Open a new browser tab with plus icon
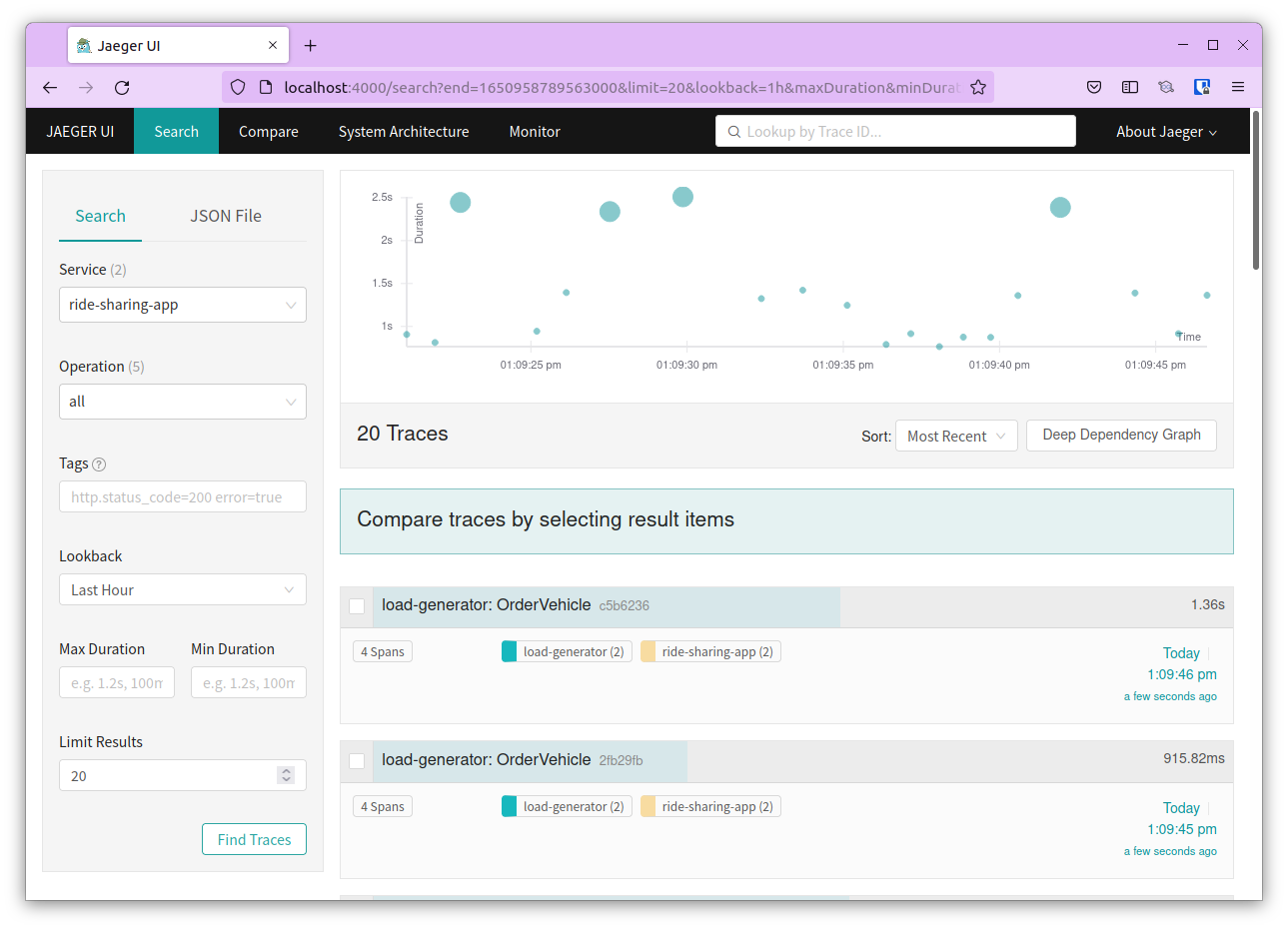The height and width of the screenshot is (929, 1288). (311, 46)
